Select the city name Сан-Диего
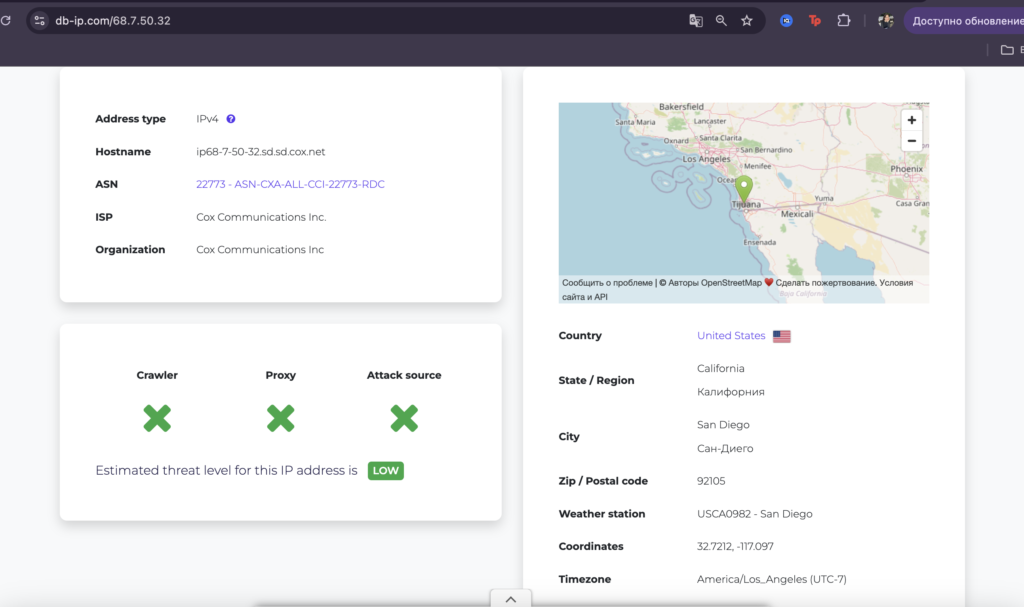Screen dimensions: 1024x607 tap(725, 448)
